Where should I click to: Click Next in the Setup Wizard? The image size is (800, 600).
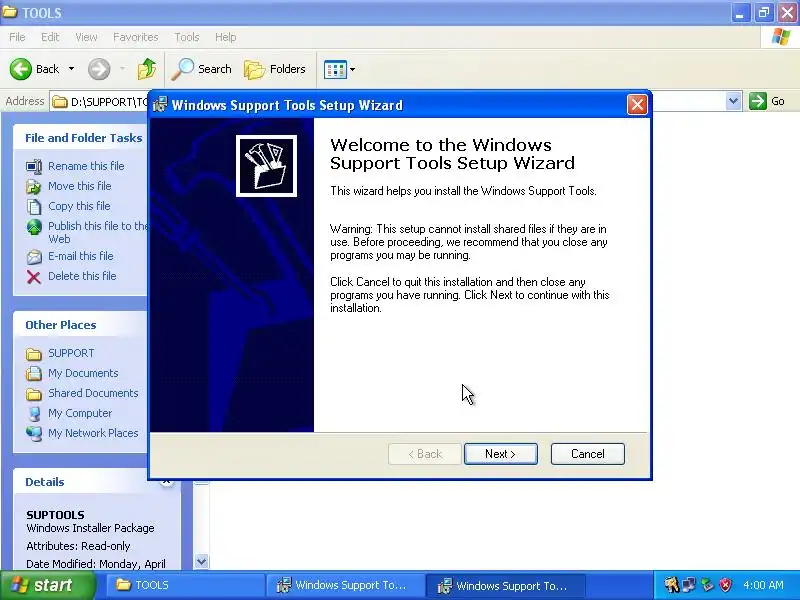(501, 454)
